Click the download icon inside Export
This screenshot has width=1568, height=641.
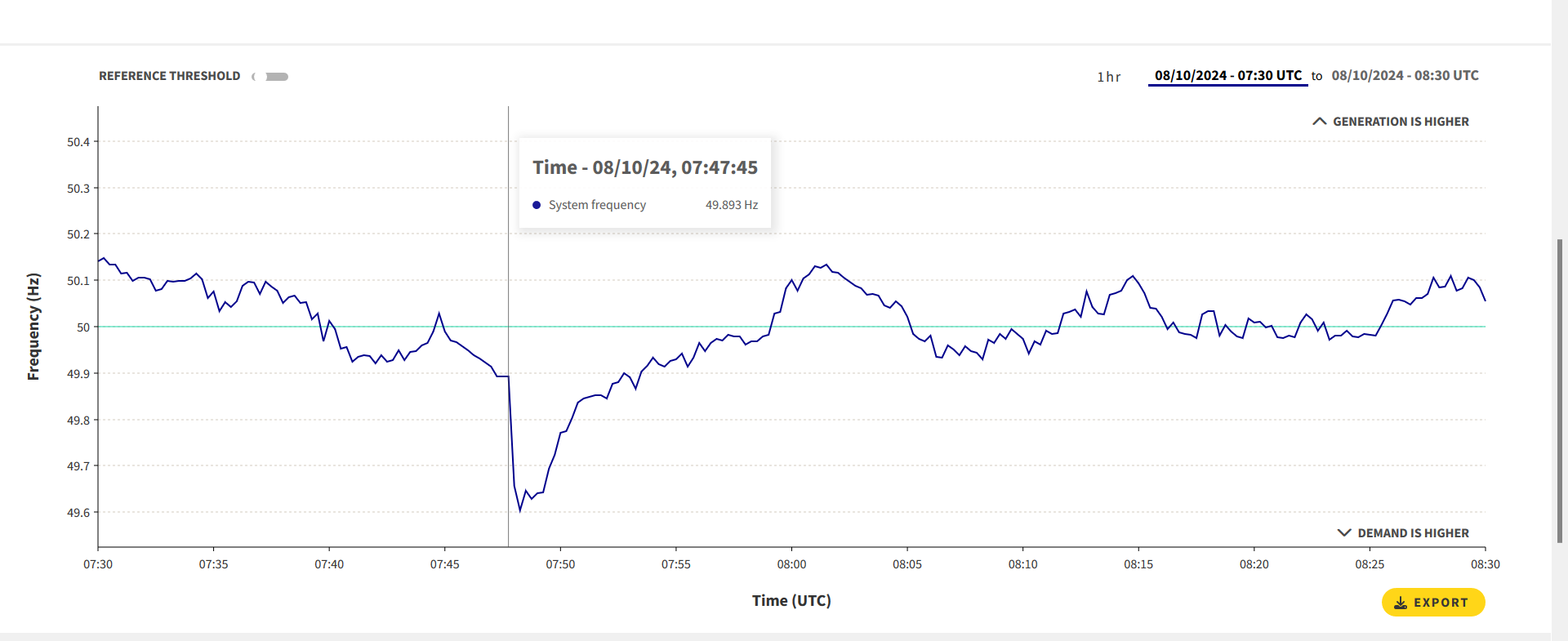[x=1401, y=603]
